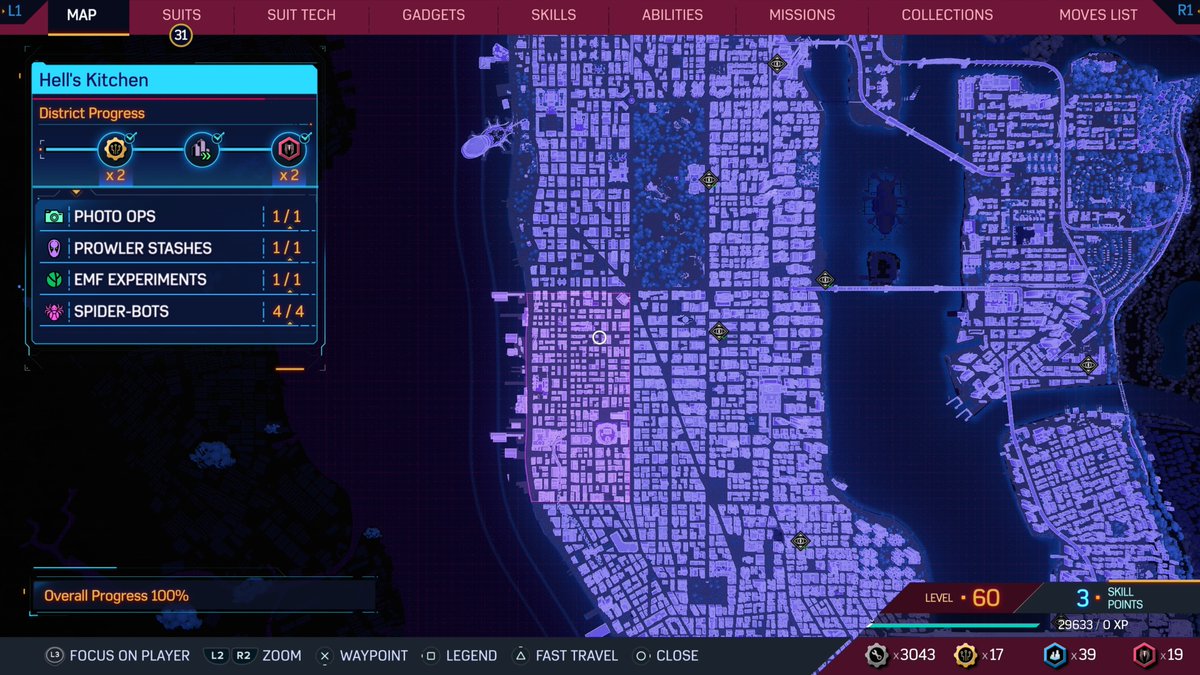The height and width of the screenshot is (675, 1200).
Task: Click FOCUS ON PLAYER prompt
Action: pos(130,656)
